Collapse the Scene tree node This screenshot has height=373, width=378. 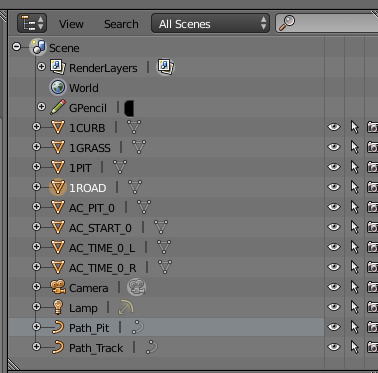16,47
